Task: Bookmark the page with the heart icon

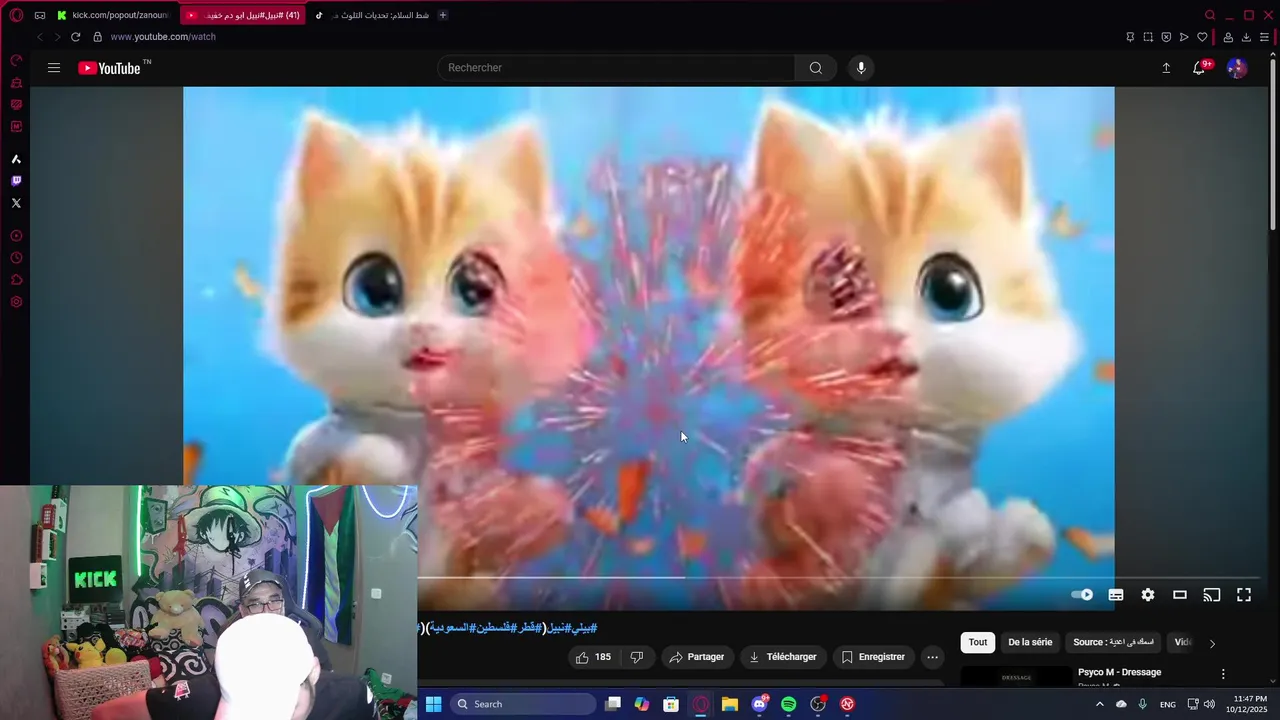Action: pyautogui.click(x=1202, y=37)
